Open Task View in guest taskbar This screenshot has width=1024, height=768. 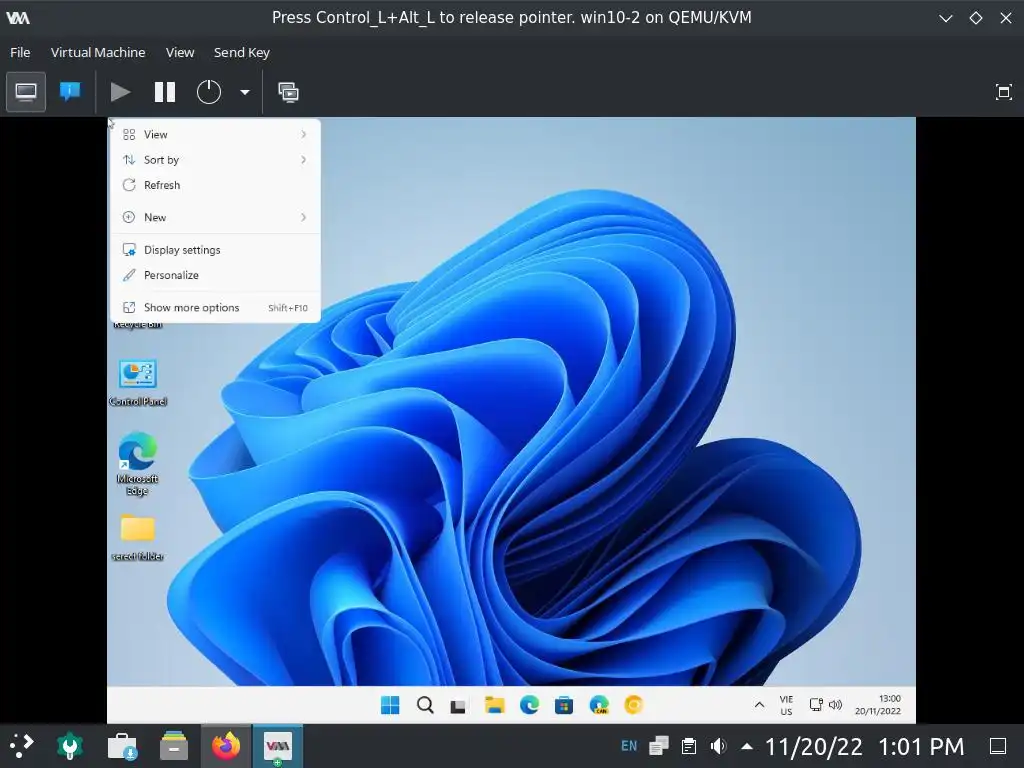tap(458, 706)
